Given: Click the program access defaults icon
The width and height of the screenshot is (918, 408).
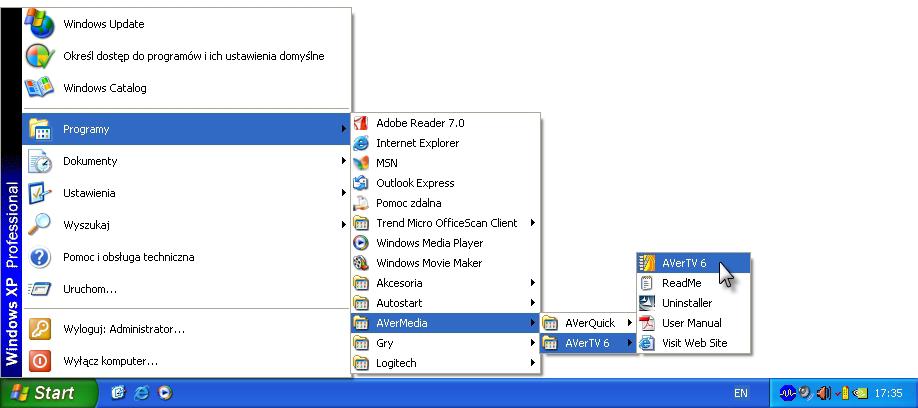Looking at the screenshot, I should 40,56.
